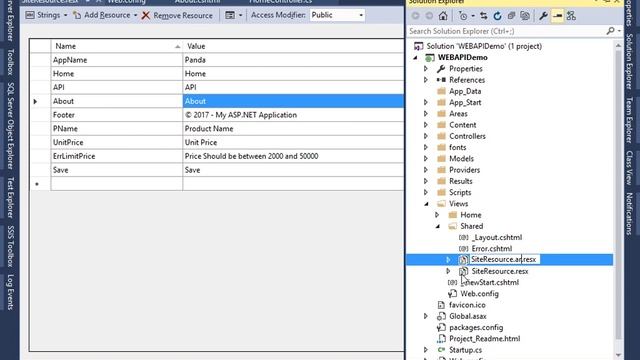
Task: Click the Strings resource type icon
Action: coord(30,15)
